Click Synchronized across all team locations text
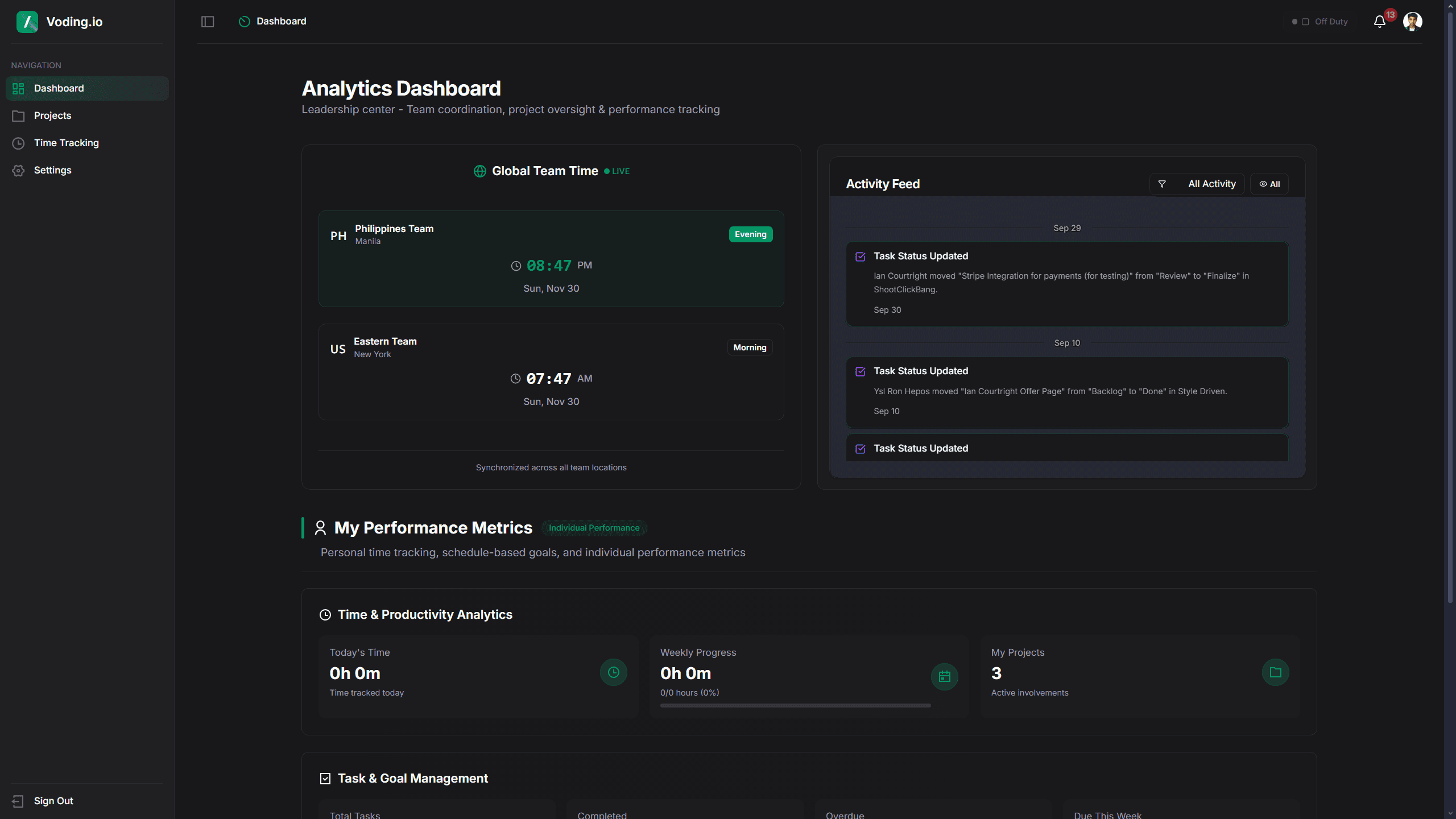 (551, 468)
